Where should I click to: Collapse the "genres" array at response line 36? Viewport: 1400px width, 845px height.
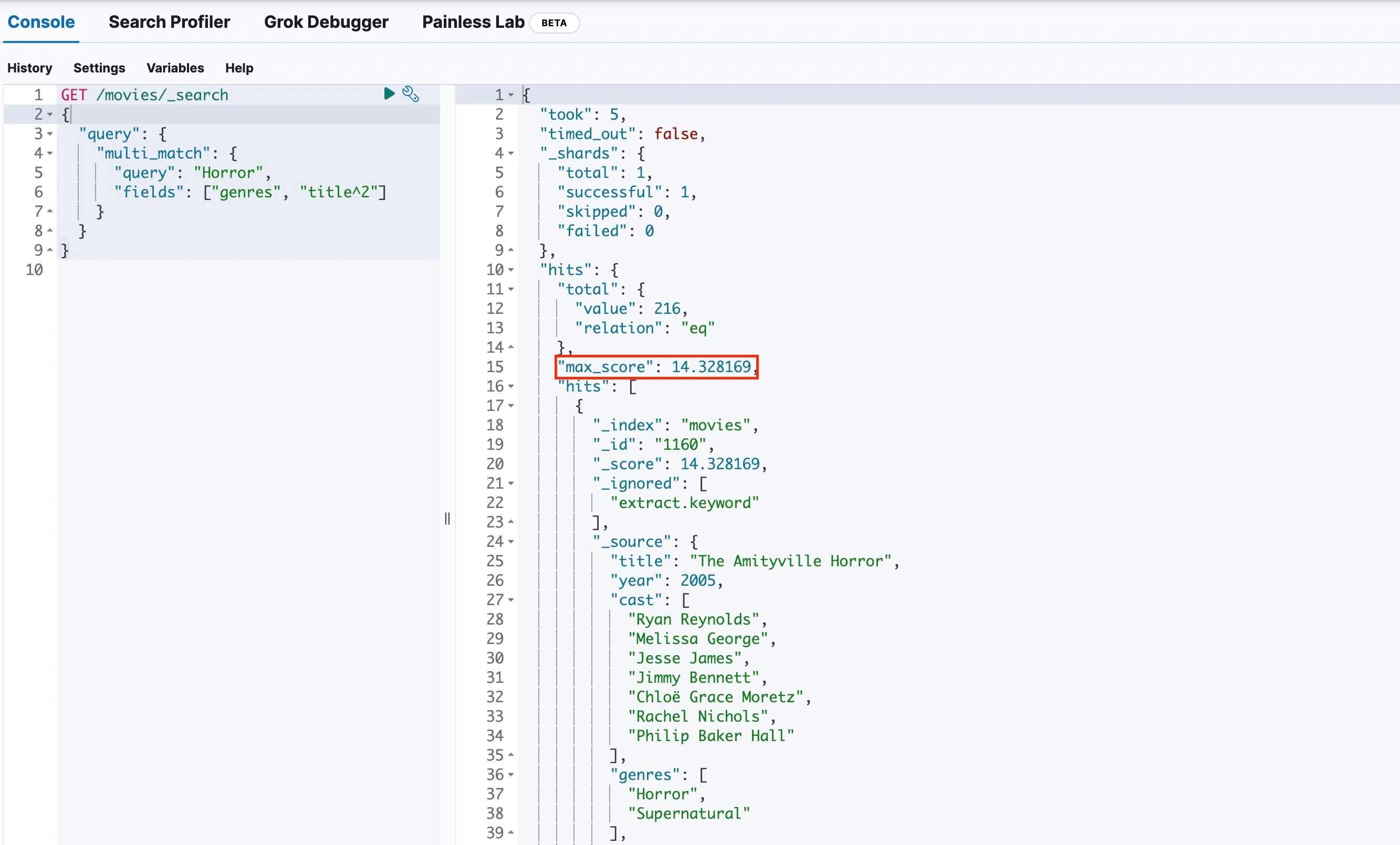click(511, 775)
